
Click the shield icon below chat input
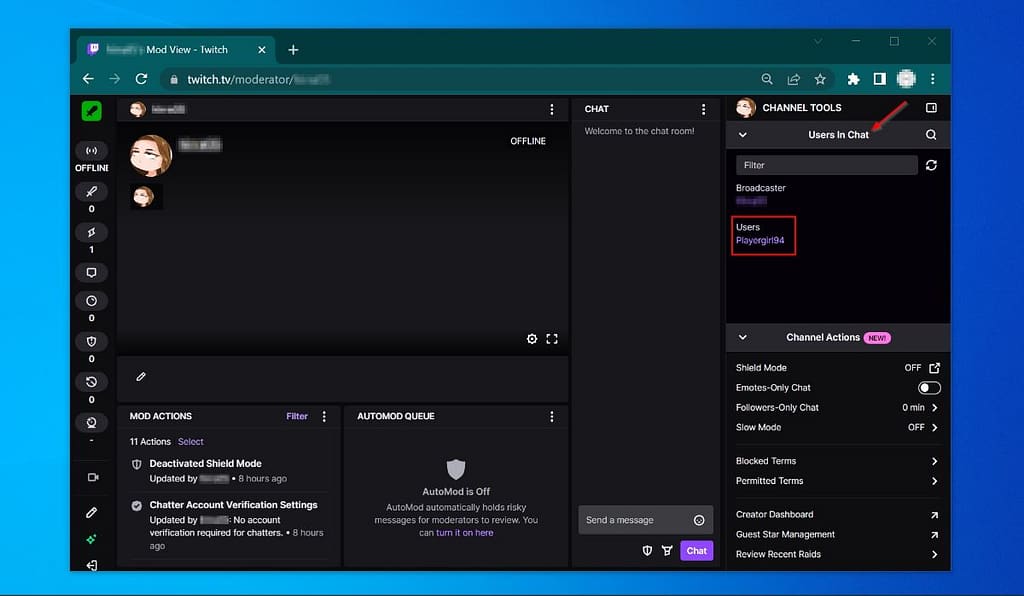click(647, 550)
